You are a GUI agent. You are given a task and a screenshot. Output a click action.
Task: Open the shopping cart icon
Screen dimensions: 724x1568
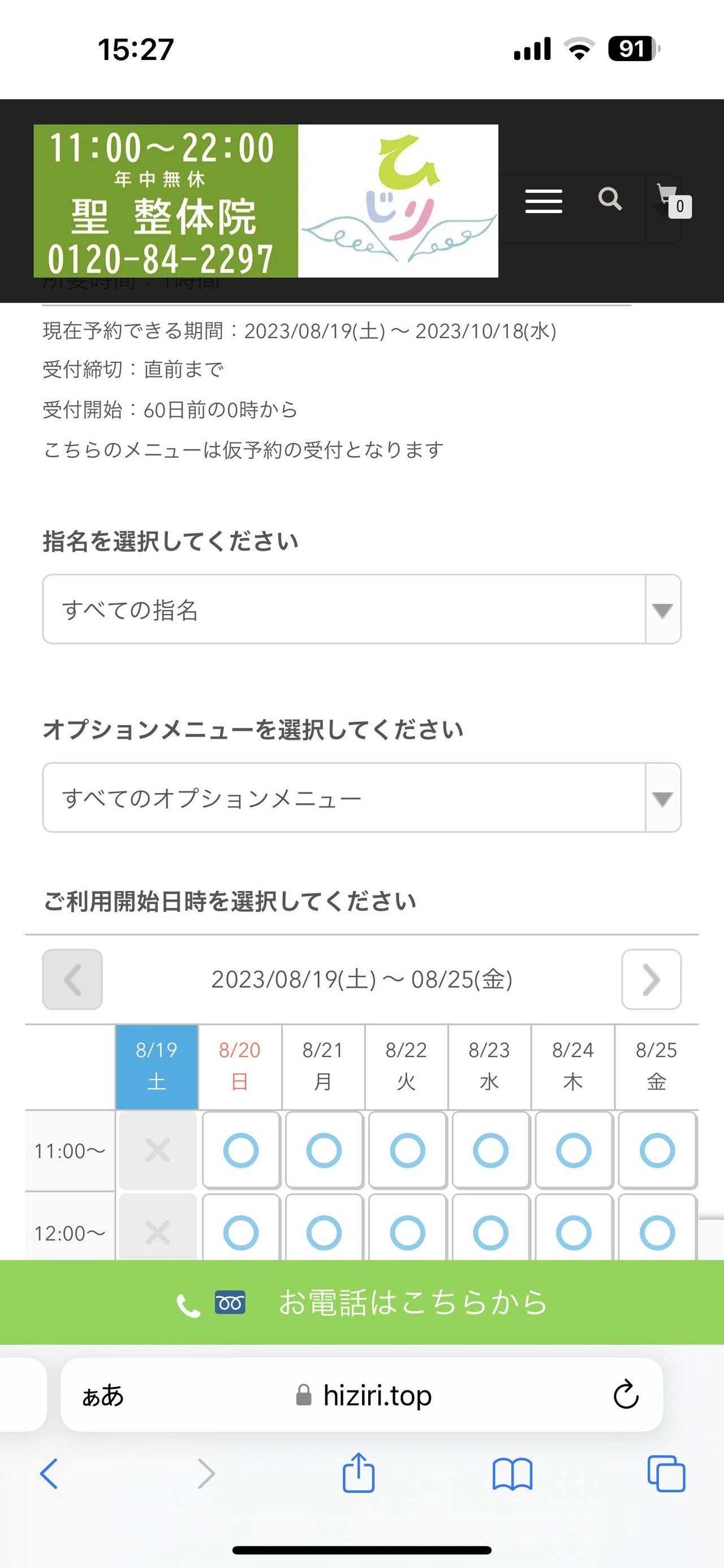pyautogui.click(x=672, y=200)
